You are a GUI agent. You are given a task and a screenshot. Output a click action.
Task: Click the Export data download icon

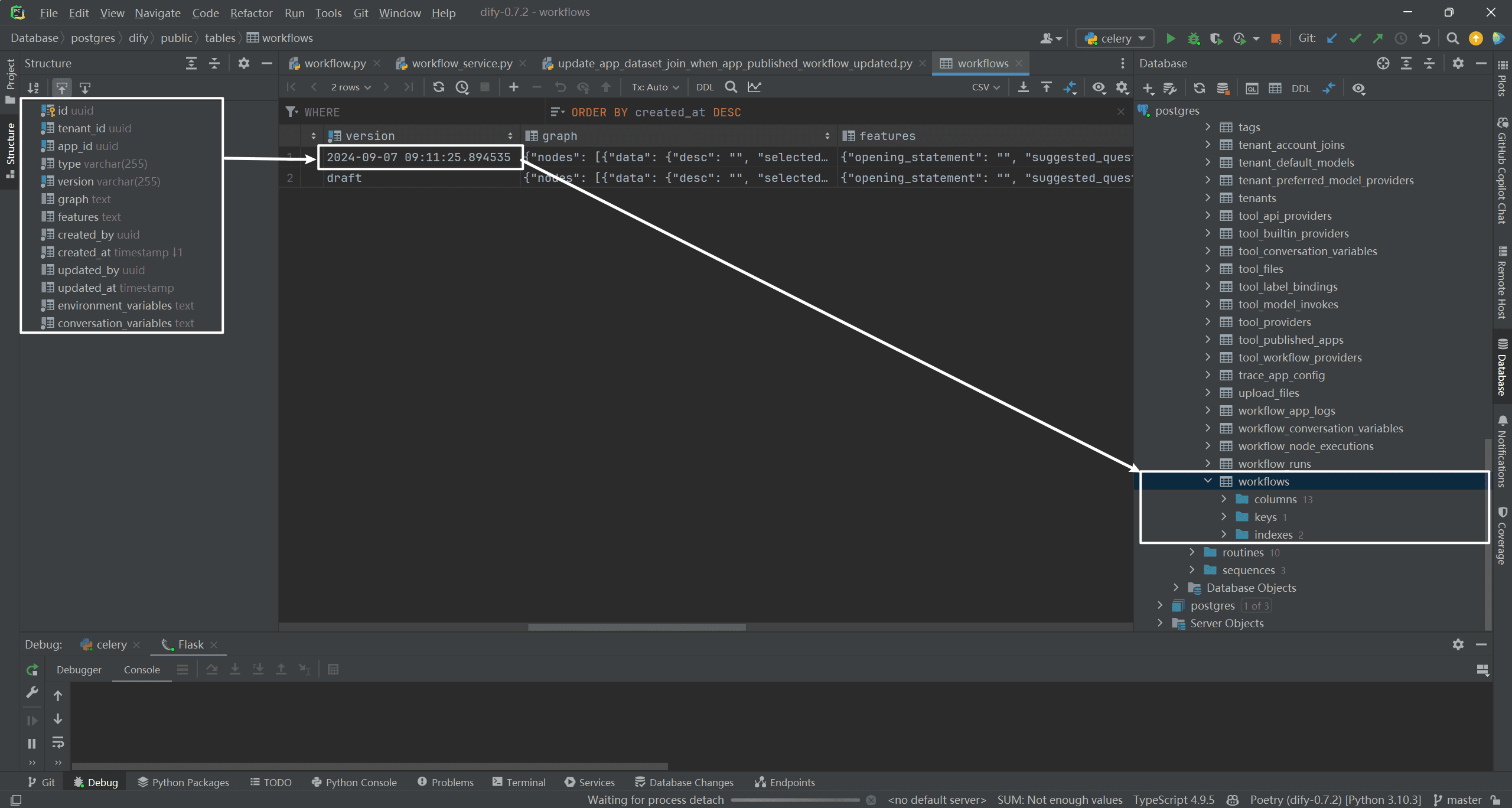[x=1024, y=87]
